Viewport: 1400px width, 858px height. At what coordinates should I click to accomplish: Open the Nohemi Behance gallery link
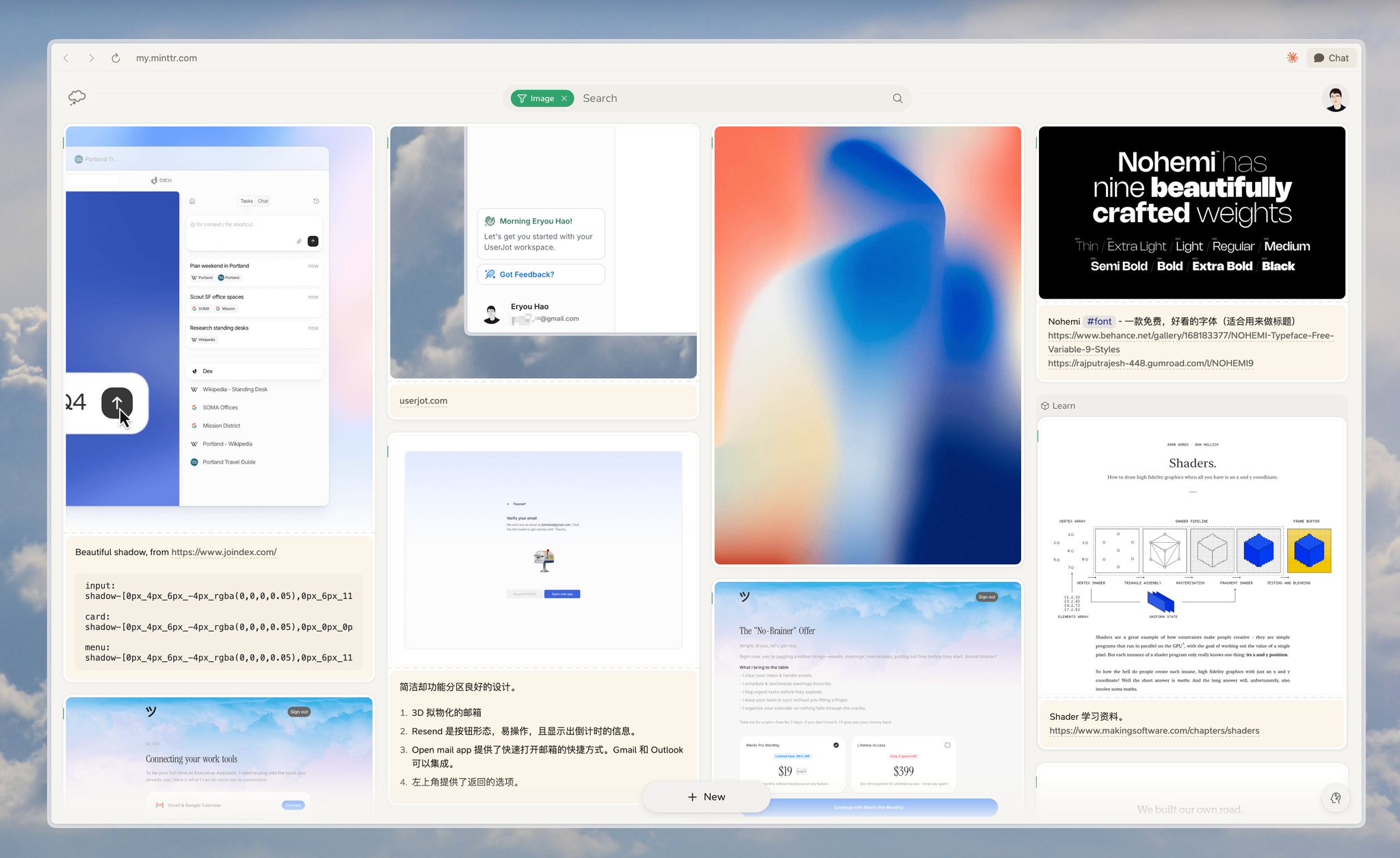point(1190,336)
